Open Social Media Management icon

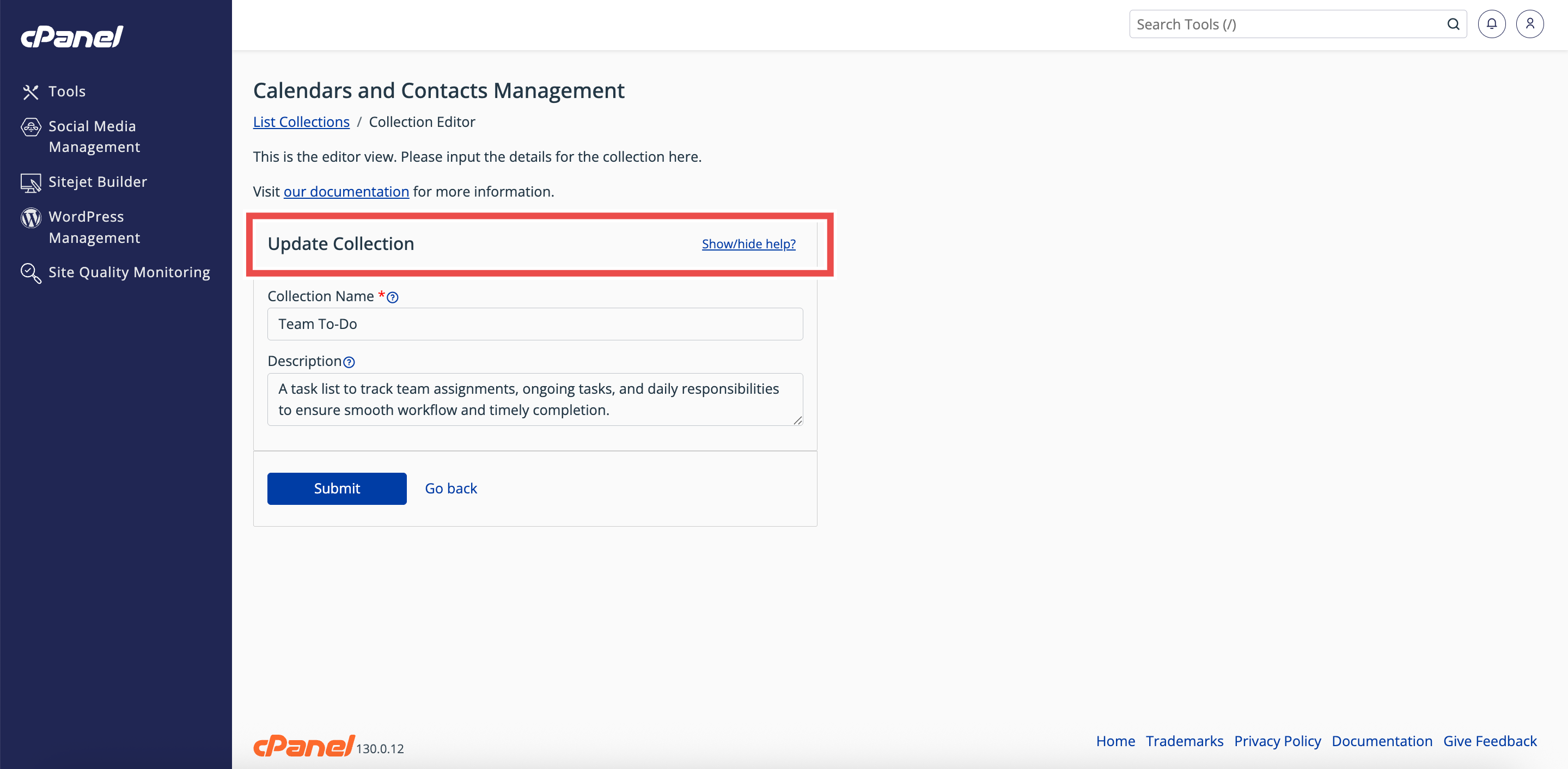click(30, 127)
